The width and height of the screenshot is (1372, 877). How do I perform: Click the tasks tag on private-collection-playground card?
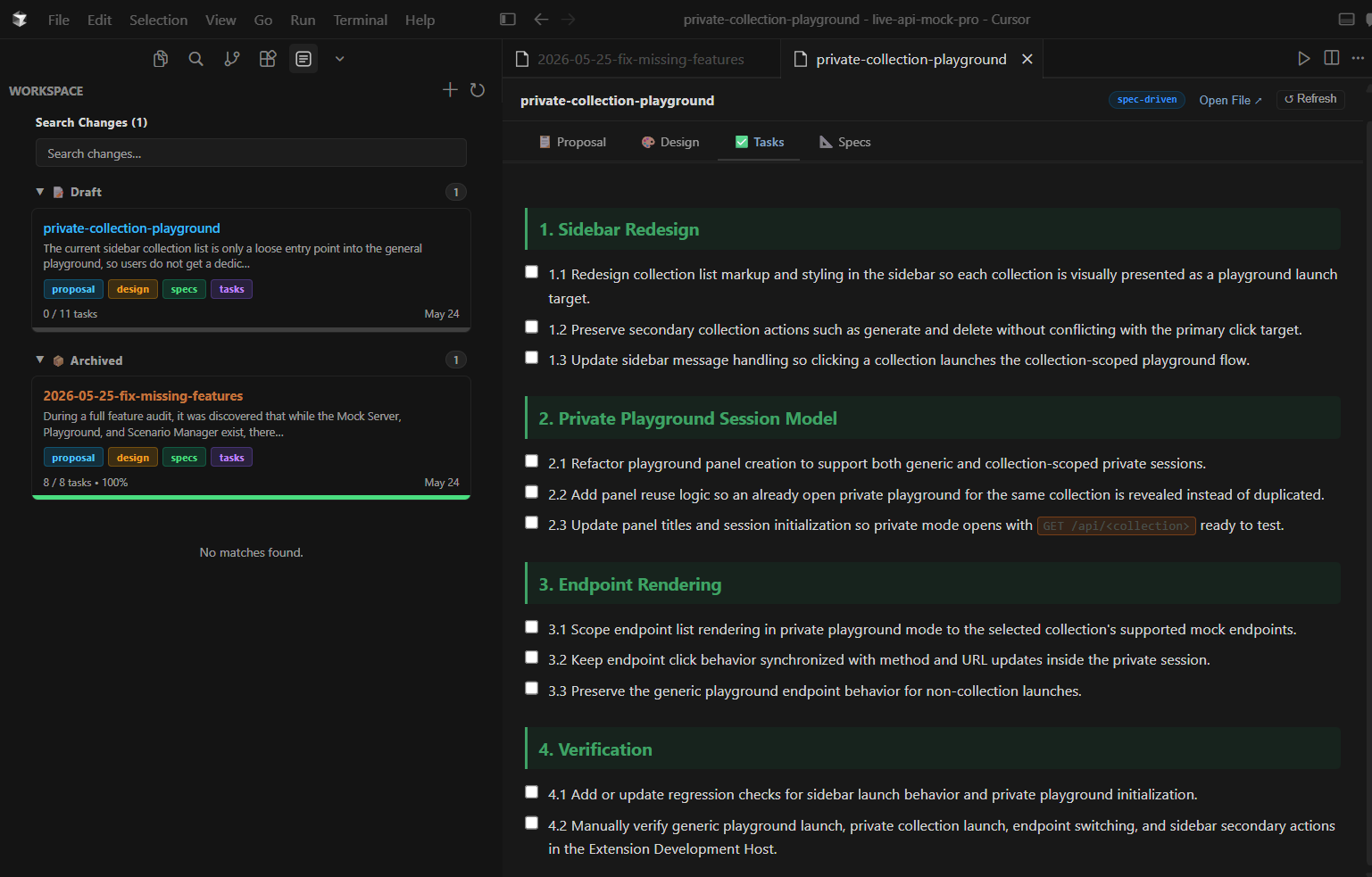[x=232, y=289]
